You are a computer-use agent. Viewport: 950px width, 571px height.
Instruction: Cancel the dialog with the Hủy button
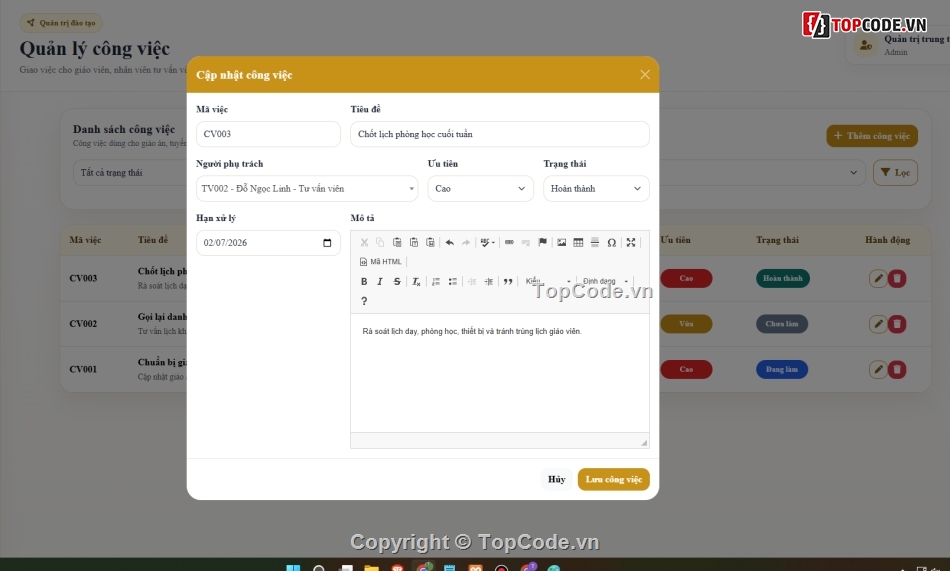pyautogui.click(x=556, y=479)
